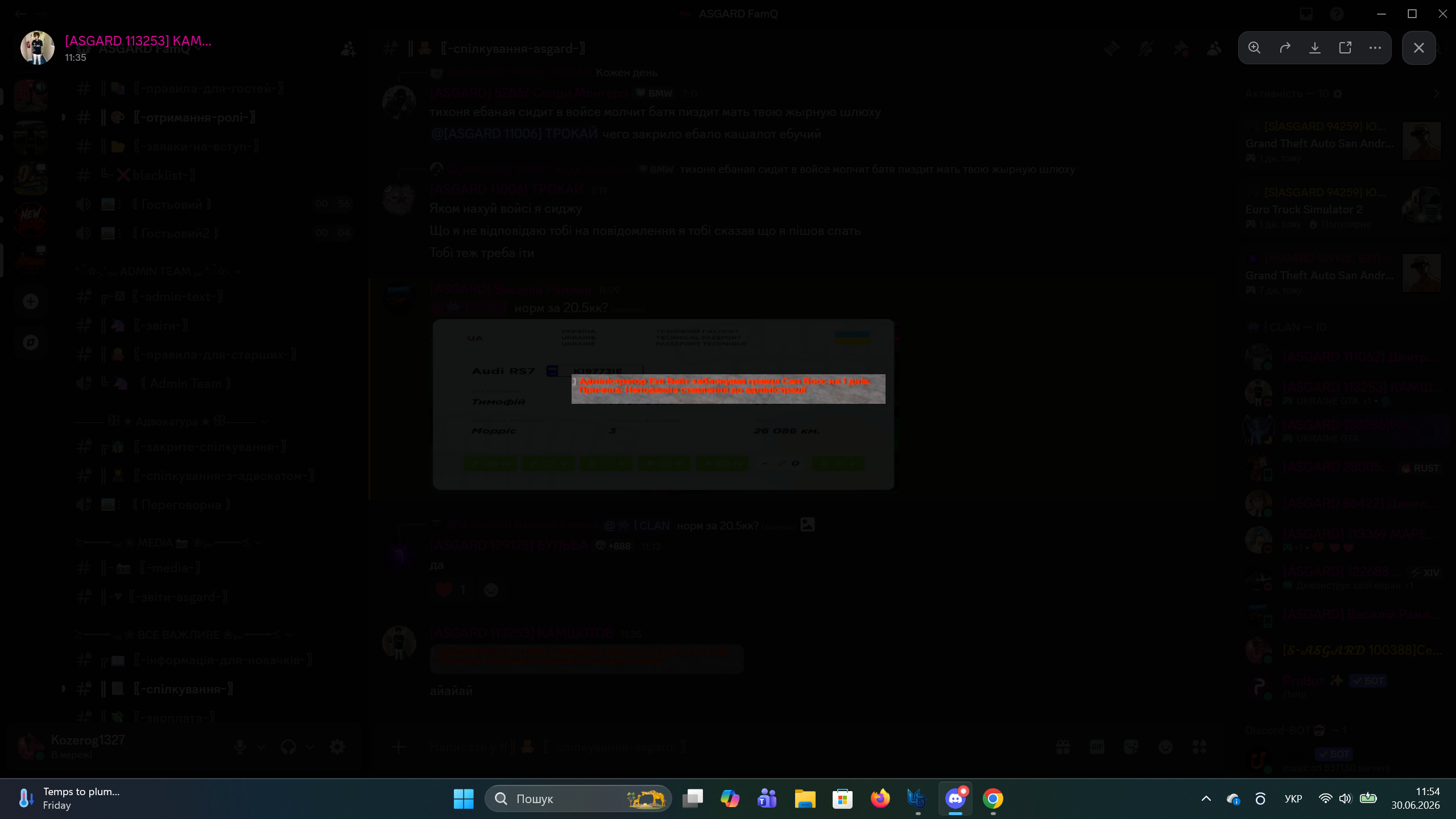Image resolution: width=1456 pixels, height=819 pixels.
Task: Download the image with the download arrow icon
Action: (x=1315, y=48)
